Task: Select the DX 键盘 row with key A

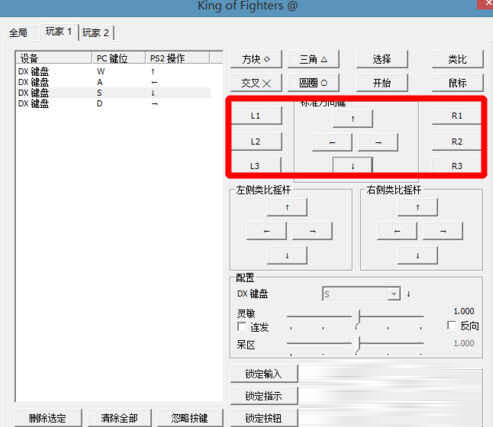Action: (114, 82)
